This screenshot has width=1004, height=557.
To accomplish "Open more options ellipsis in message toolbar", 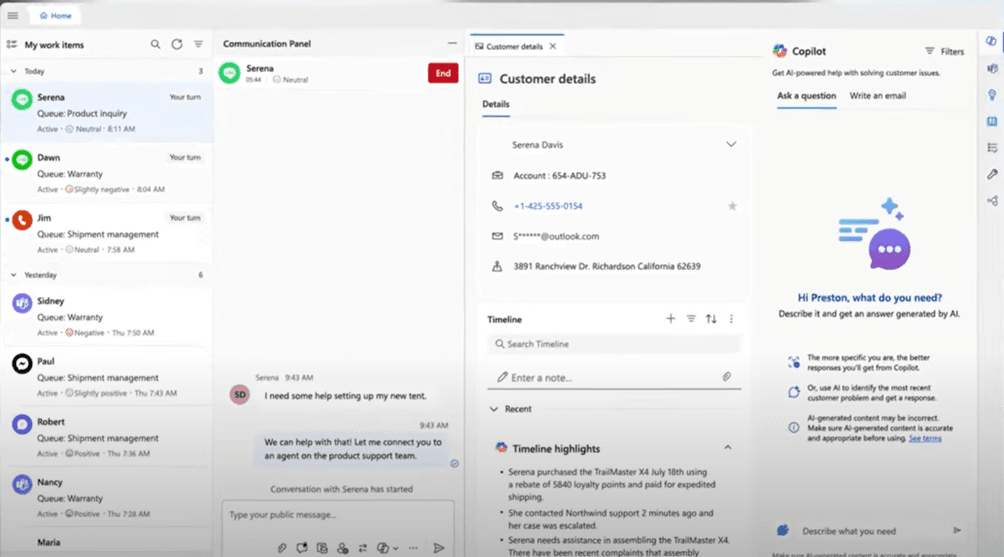I will pos(413,548).
